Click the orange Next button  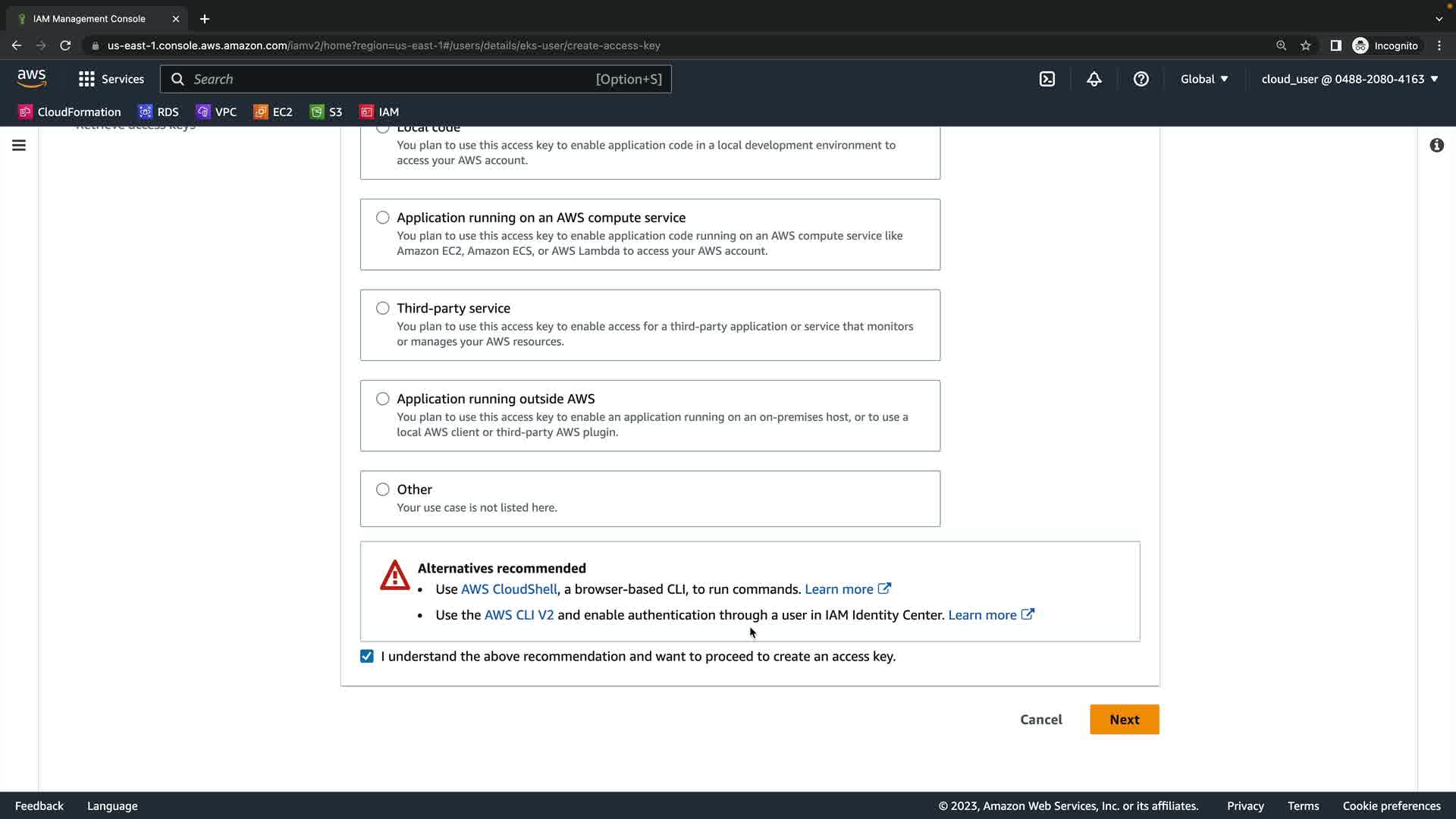point(1124,719)
